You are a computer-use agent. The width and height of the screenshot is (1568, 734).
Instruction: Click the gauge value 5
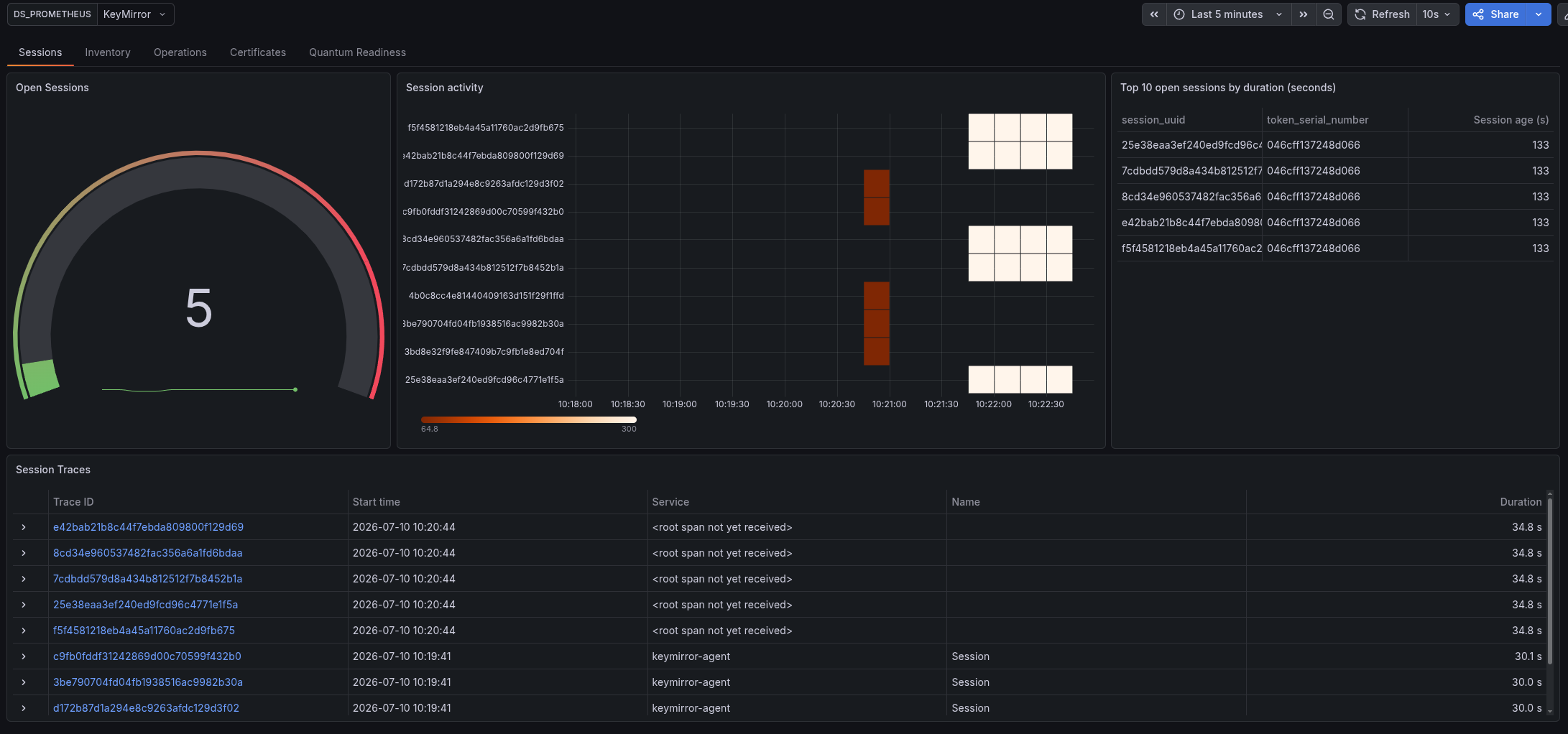tap(199, 308)
